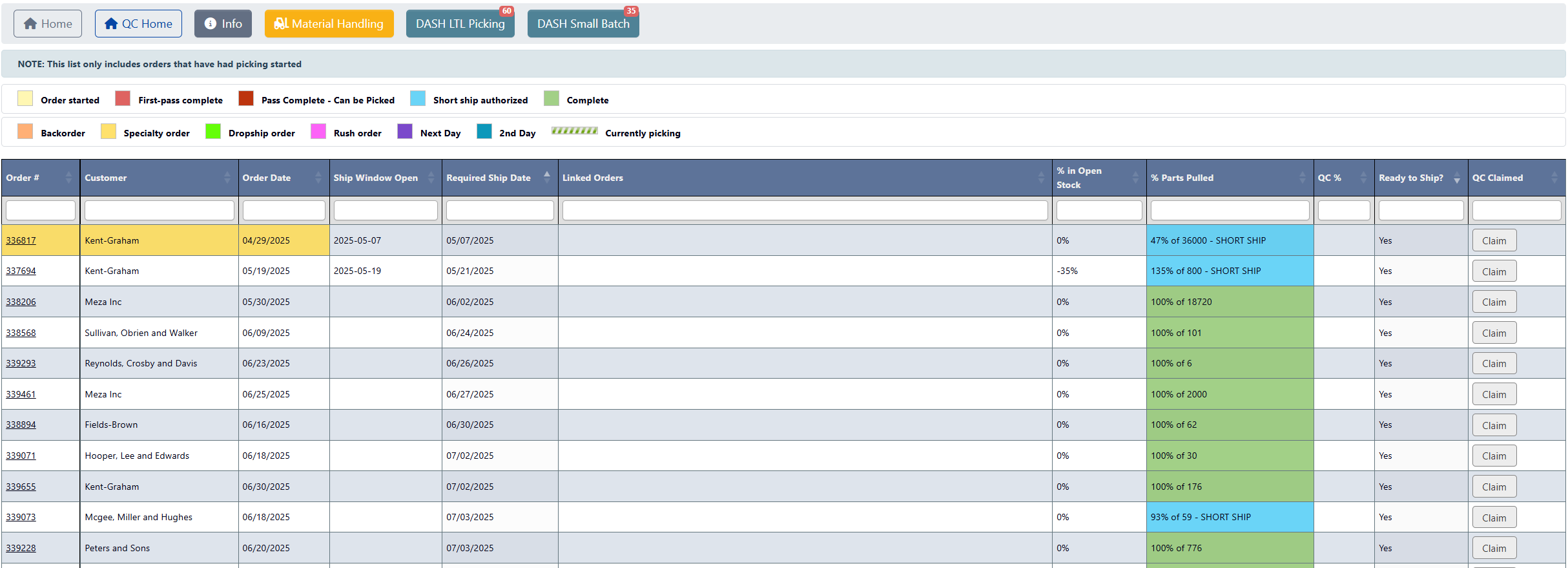Claim order 336817
The image size is (1568, 568).
click(1494, 240)
